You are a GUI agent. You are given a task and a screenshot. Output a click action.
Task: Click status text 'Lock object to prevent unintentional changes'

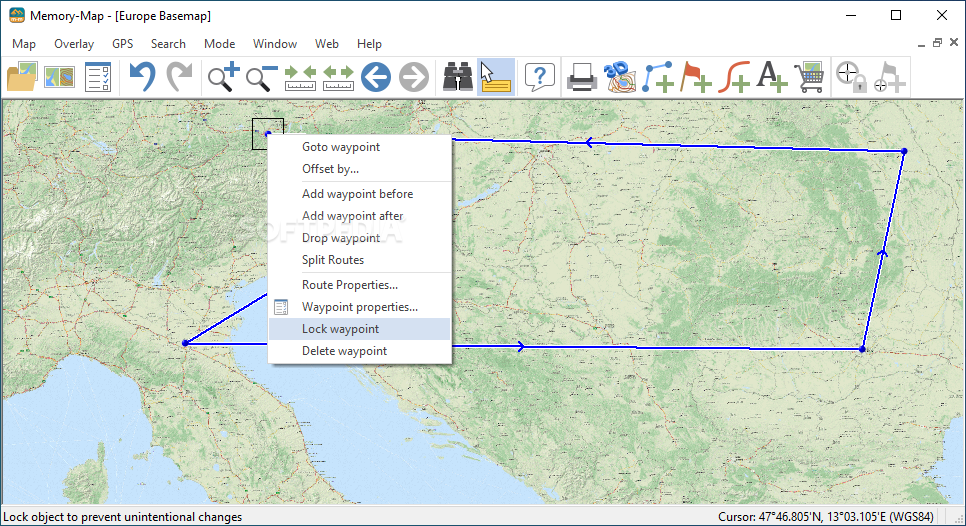pyautogui.click(x=123, y=517)
